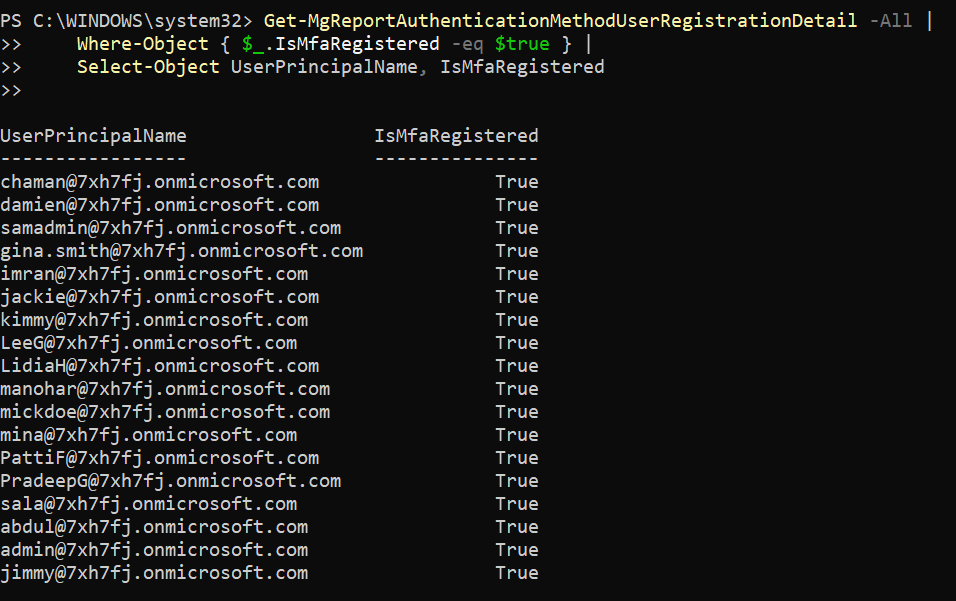Click the $true value in the filter

pyautogui.click(x=522, y=44)
